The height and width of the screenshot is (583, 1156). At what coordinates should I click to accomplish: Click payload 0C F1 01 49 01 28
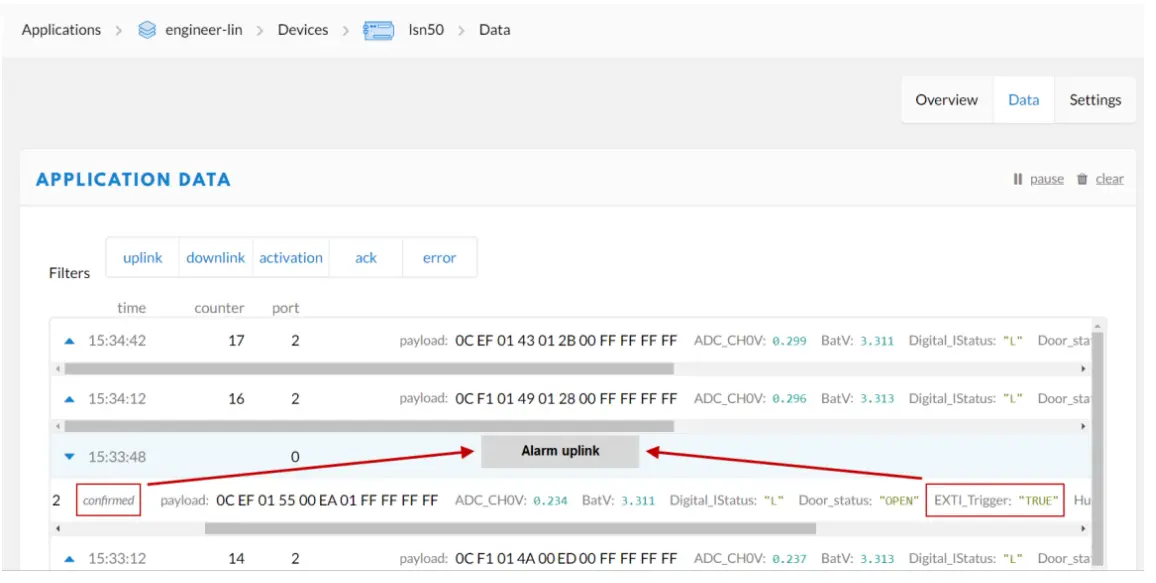565,399
